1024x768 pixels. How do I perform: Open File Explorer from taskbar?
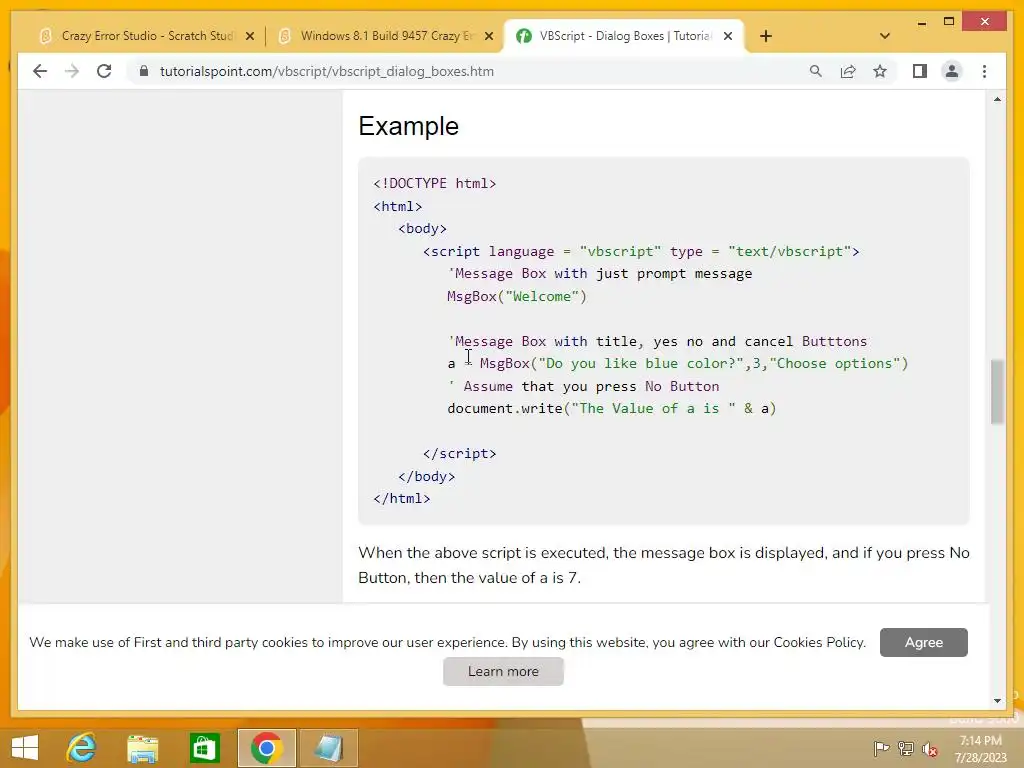point(142,748)
